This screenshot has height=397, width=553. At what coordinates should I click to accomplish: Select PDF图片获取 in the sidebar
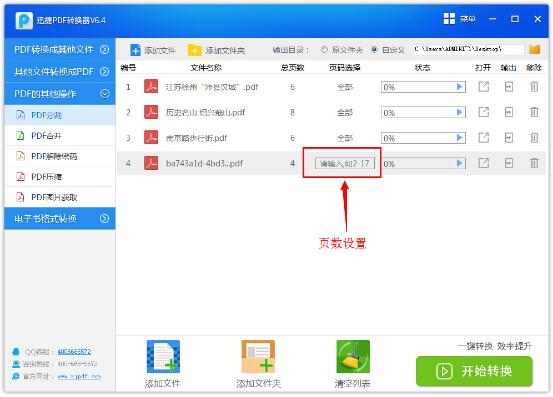coord(60,197)
